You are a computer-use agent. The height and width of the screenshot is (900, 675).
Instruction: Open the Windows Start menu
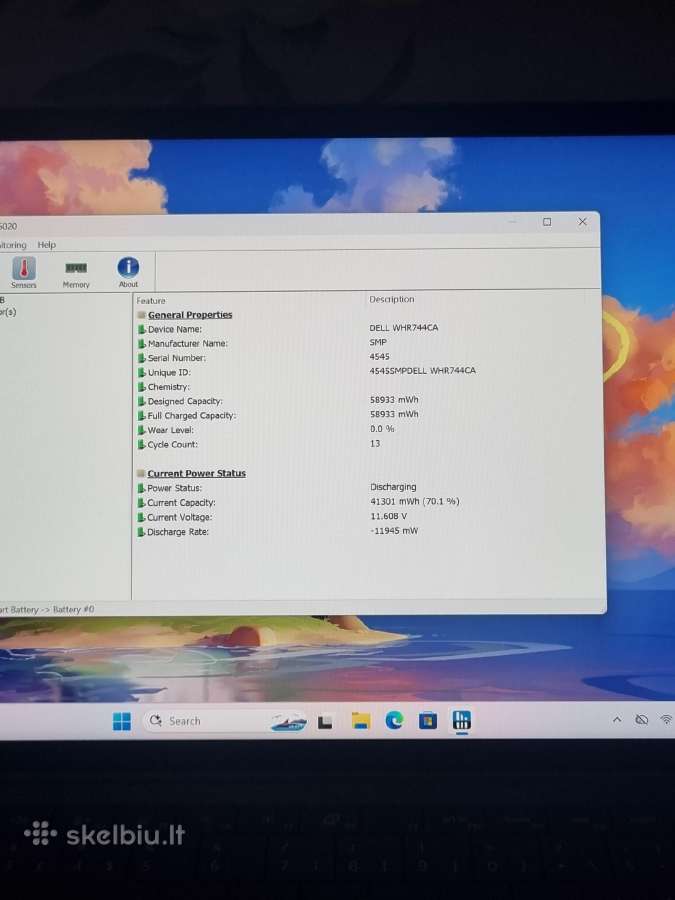click(x=122, y=721)
